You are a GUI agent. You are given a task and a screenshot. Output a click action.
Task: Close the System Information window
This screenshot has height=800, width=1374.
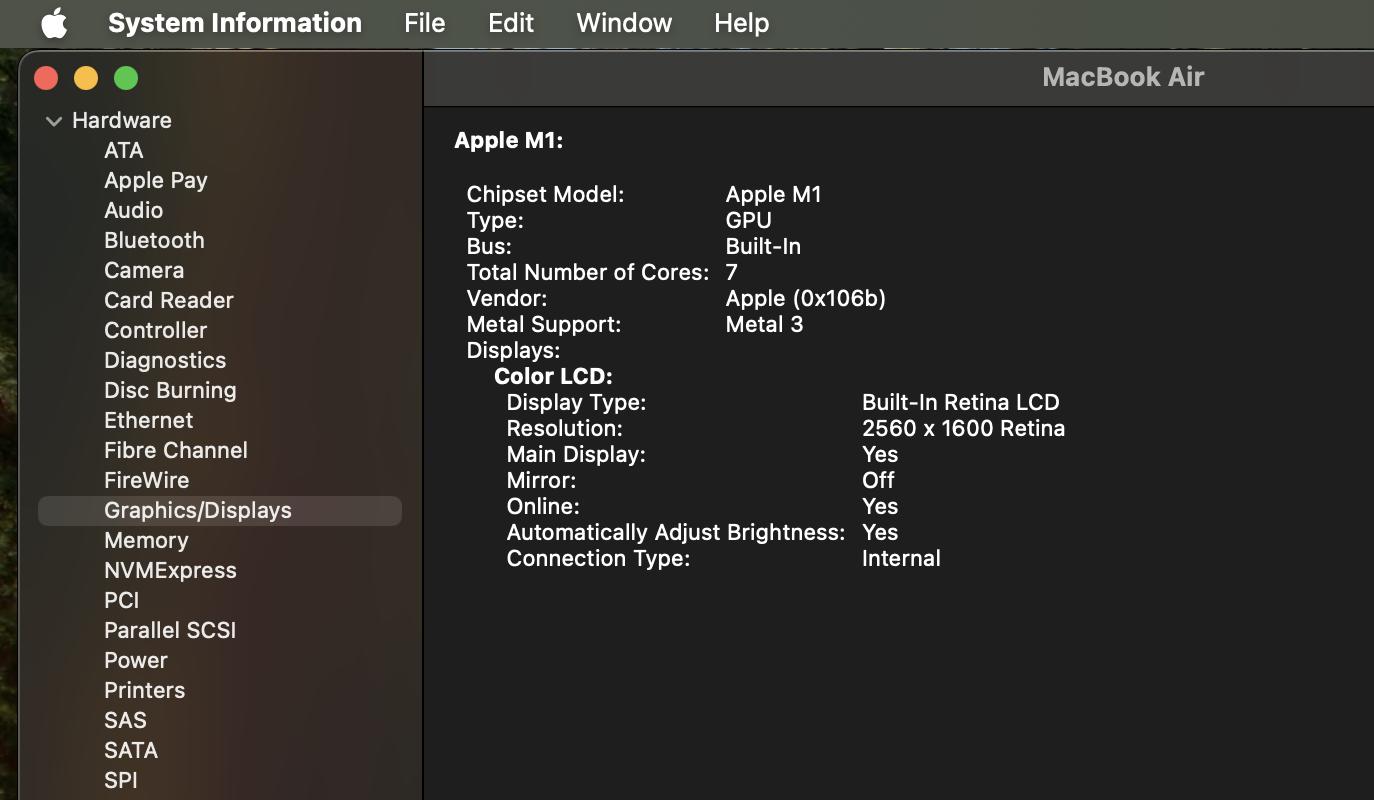[46, 78]
